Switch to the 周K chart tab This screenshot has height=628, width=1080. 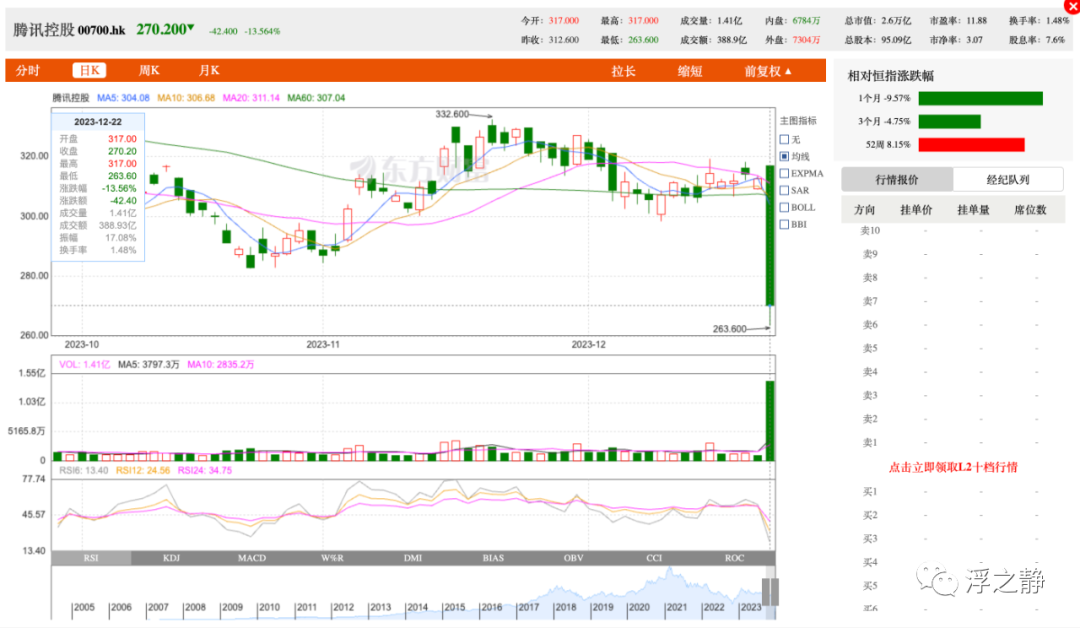[x=149, y=70]
